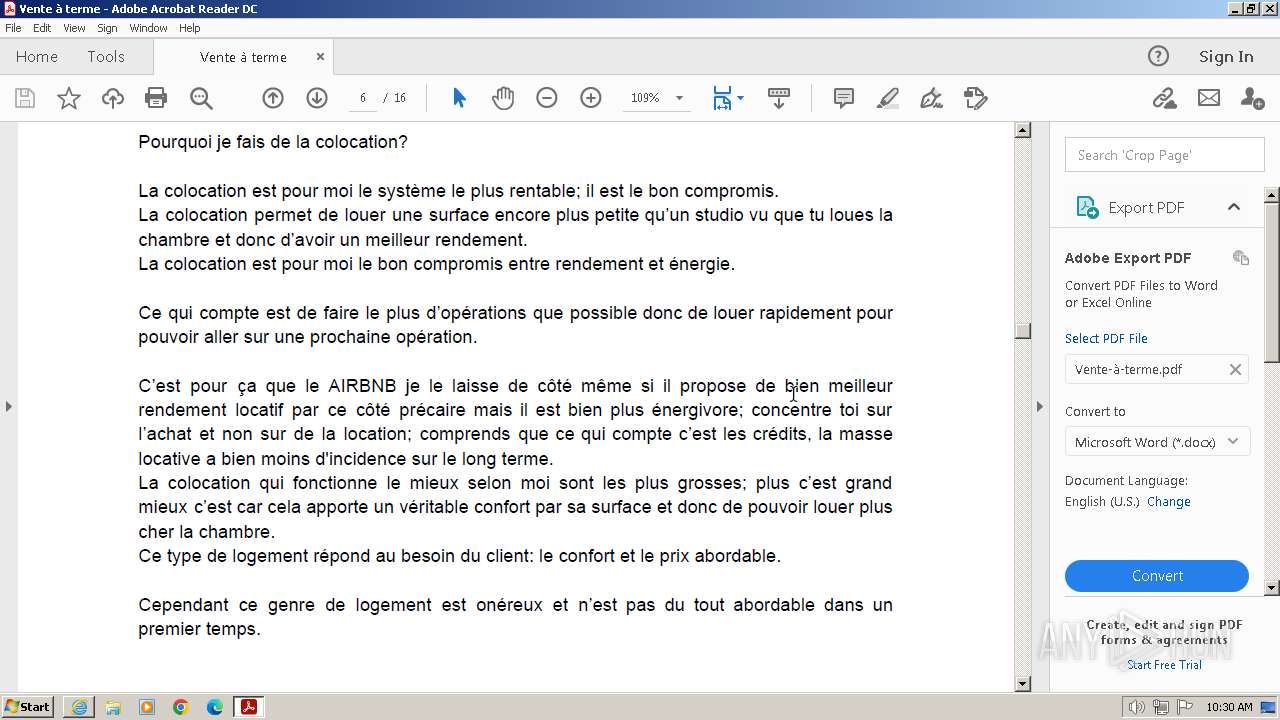Click document vertical scrollbar thumb
Image resolution: width=1280 pixels, height=720 pixels.
pos(1022,331)
